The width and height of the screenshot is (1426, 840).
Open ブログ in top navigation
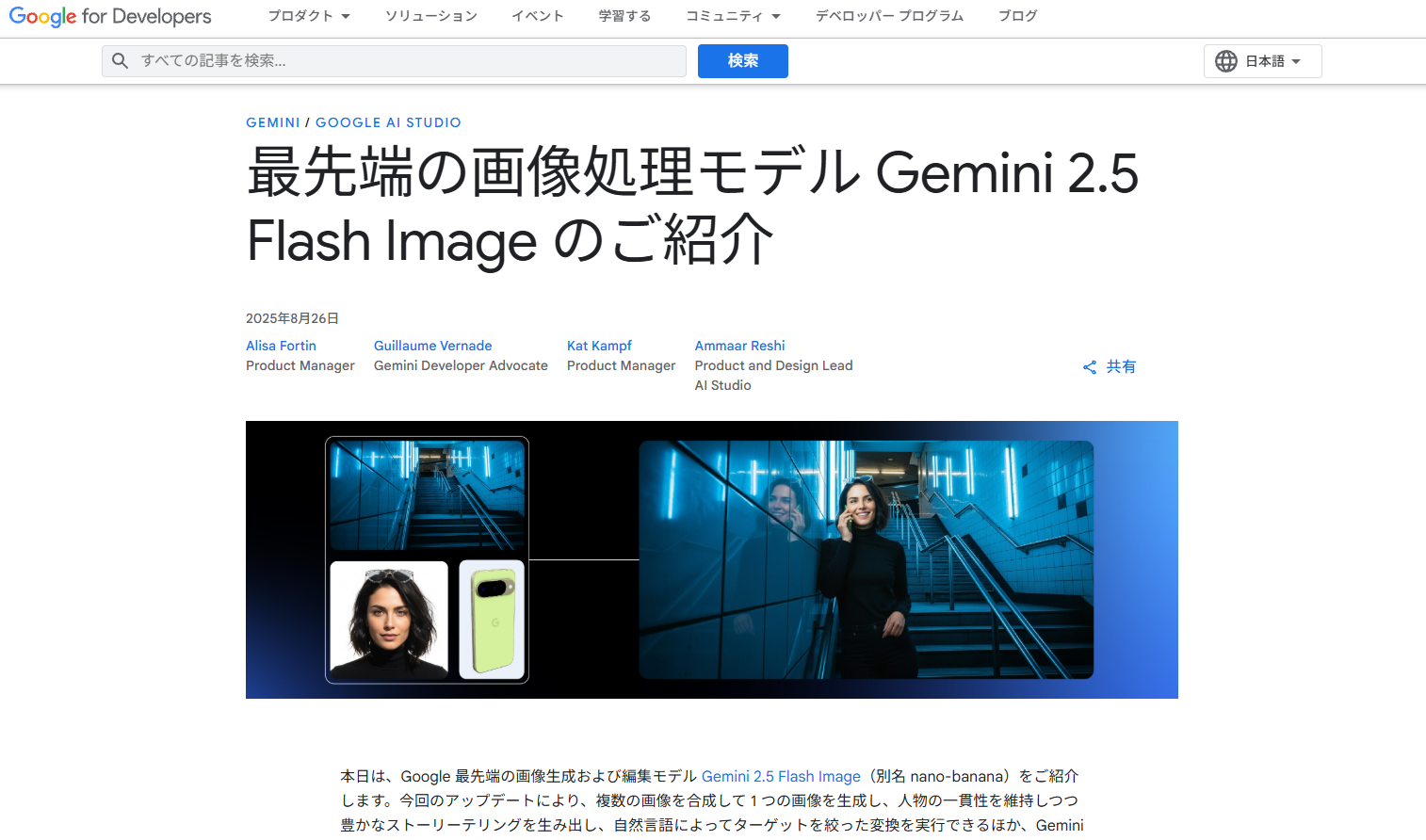point(1018,16)
